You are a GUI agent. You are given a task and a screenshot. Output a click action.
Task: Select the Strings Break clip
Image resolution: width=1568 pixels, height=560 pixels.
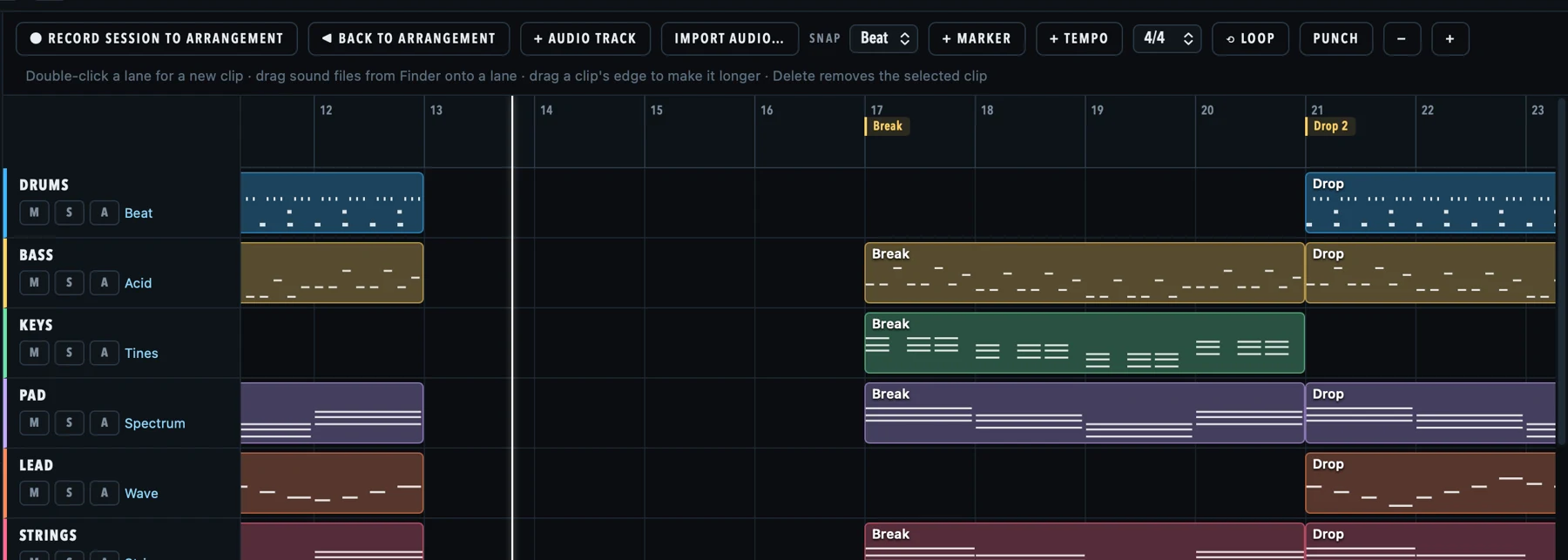1085,541
